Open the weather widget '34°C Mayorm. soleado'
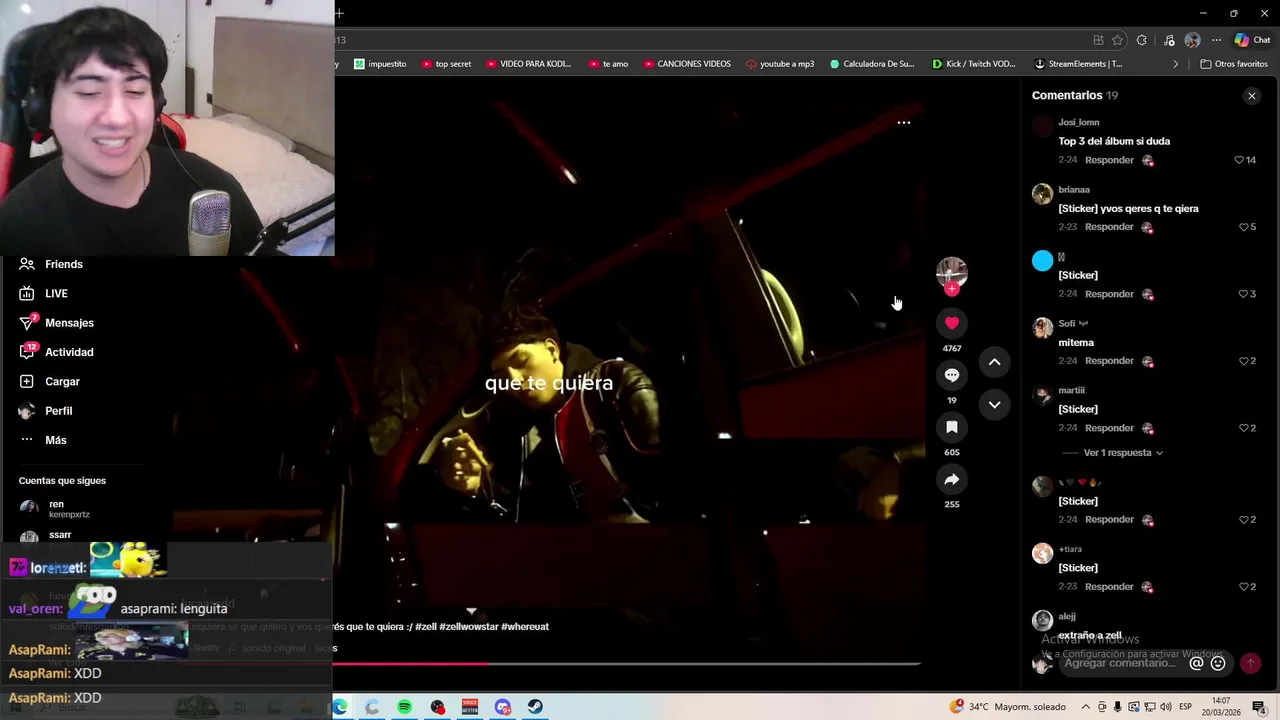Viewport: 1280px width, 720px height. point(1008,707)
